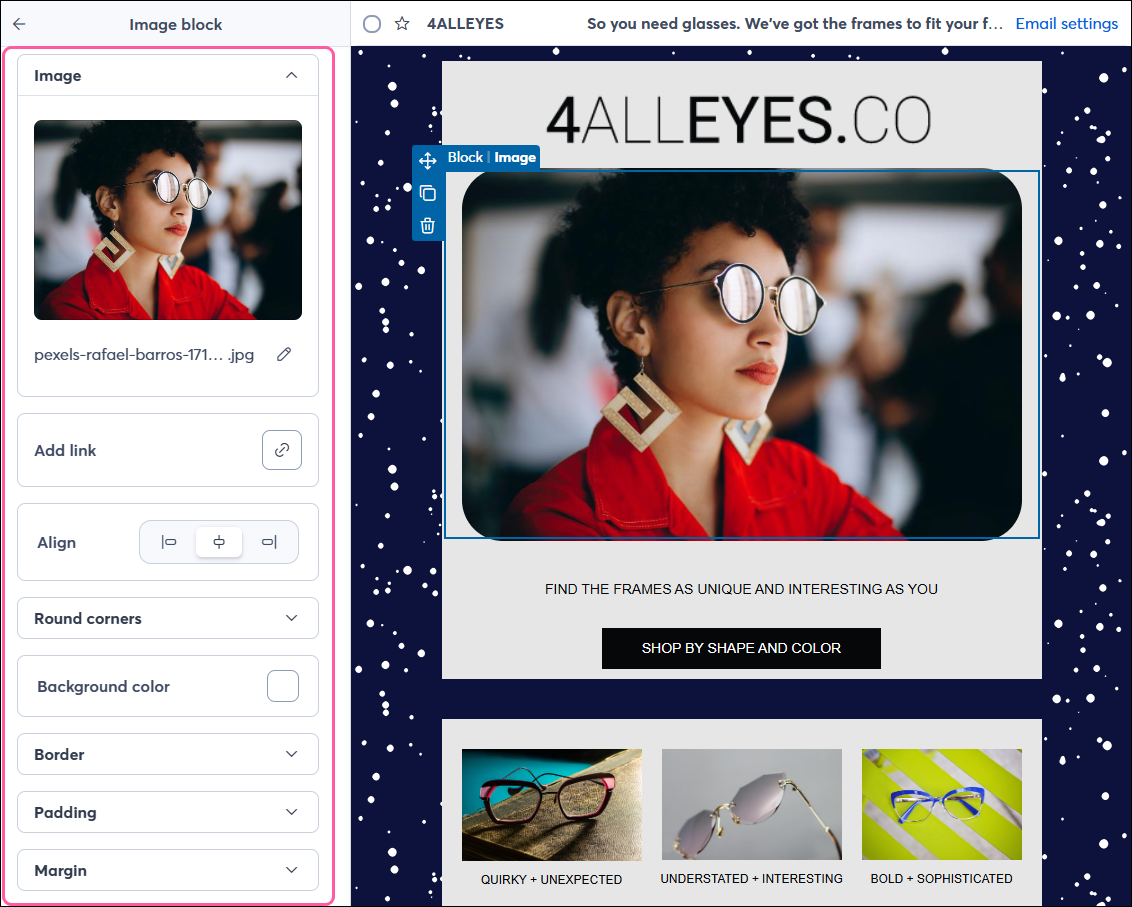Duplicate the image block with copy icon
The image size is (1132, 907).
coord(428,193)
